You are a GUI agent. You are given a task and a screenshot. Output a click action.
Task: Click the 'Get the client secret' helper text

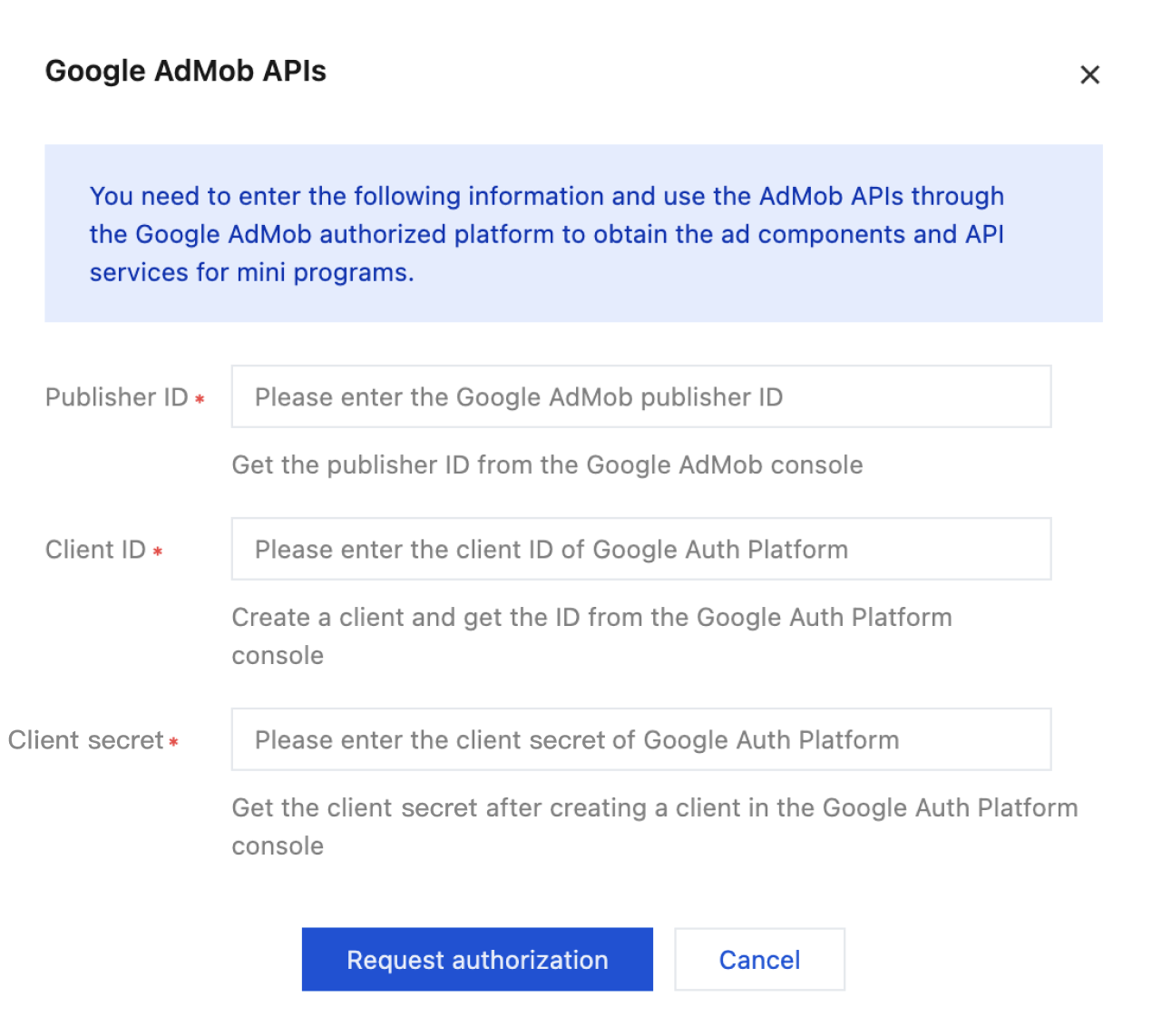653,808
